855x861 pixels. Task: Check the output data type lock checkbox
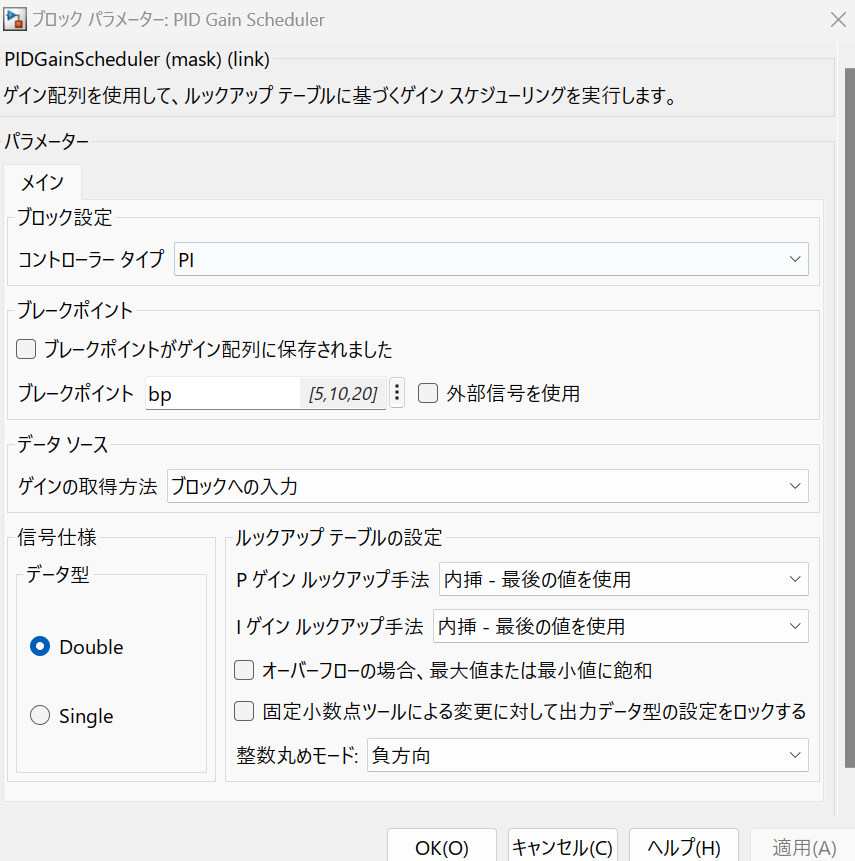(244, 711)
